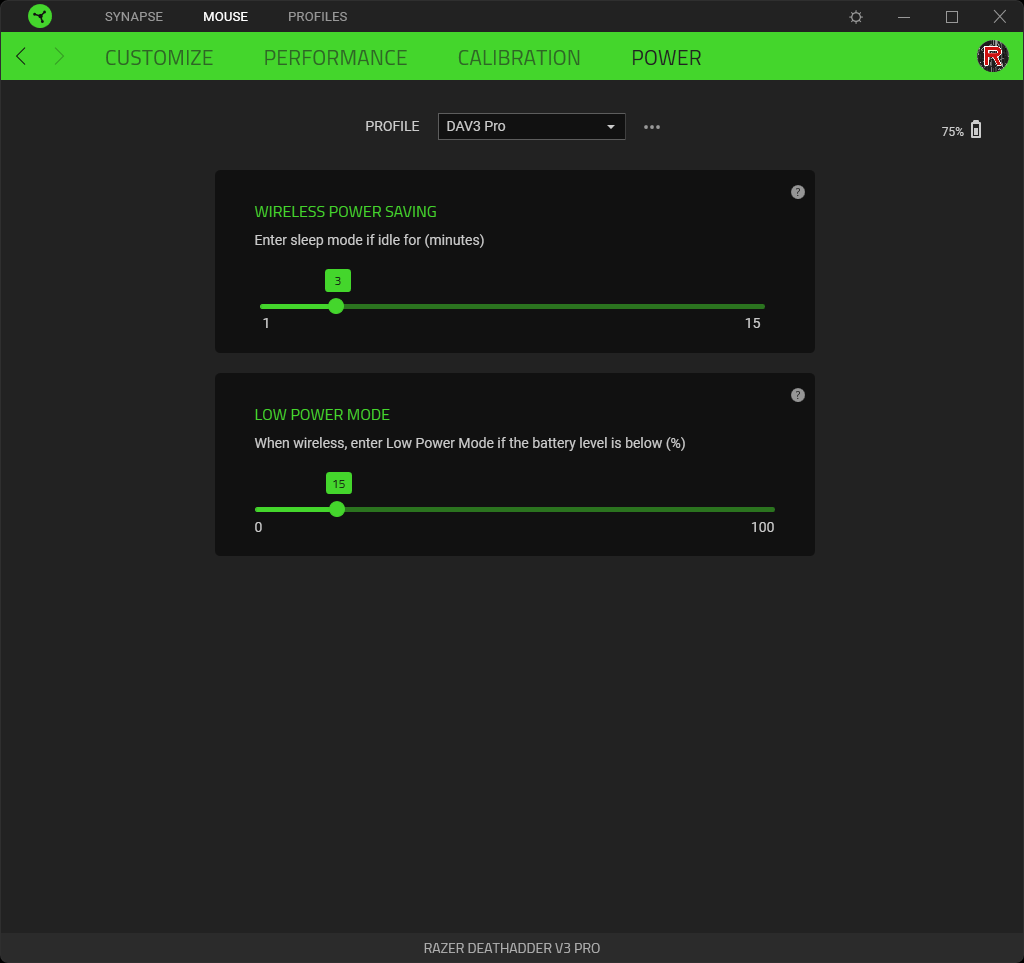Click the 75% battery status icon

tap(976, 130)
